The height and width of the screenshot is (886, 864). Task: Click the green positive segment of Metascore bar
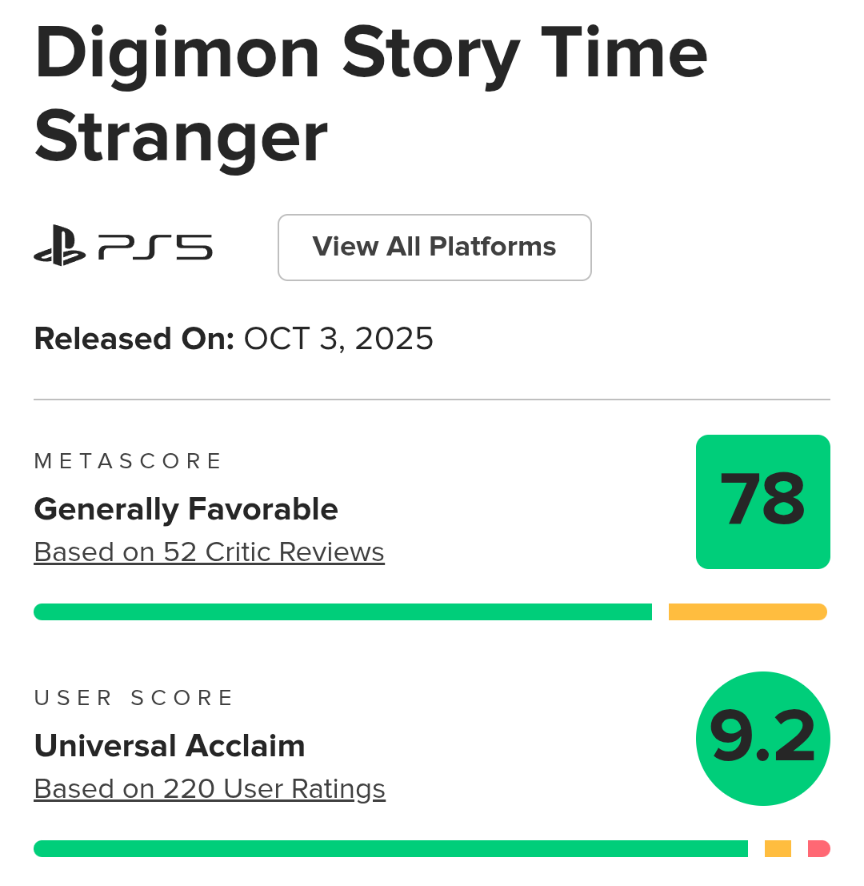342,612
